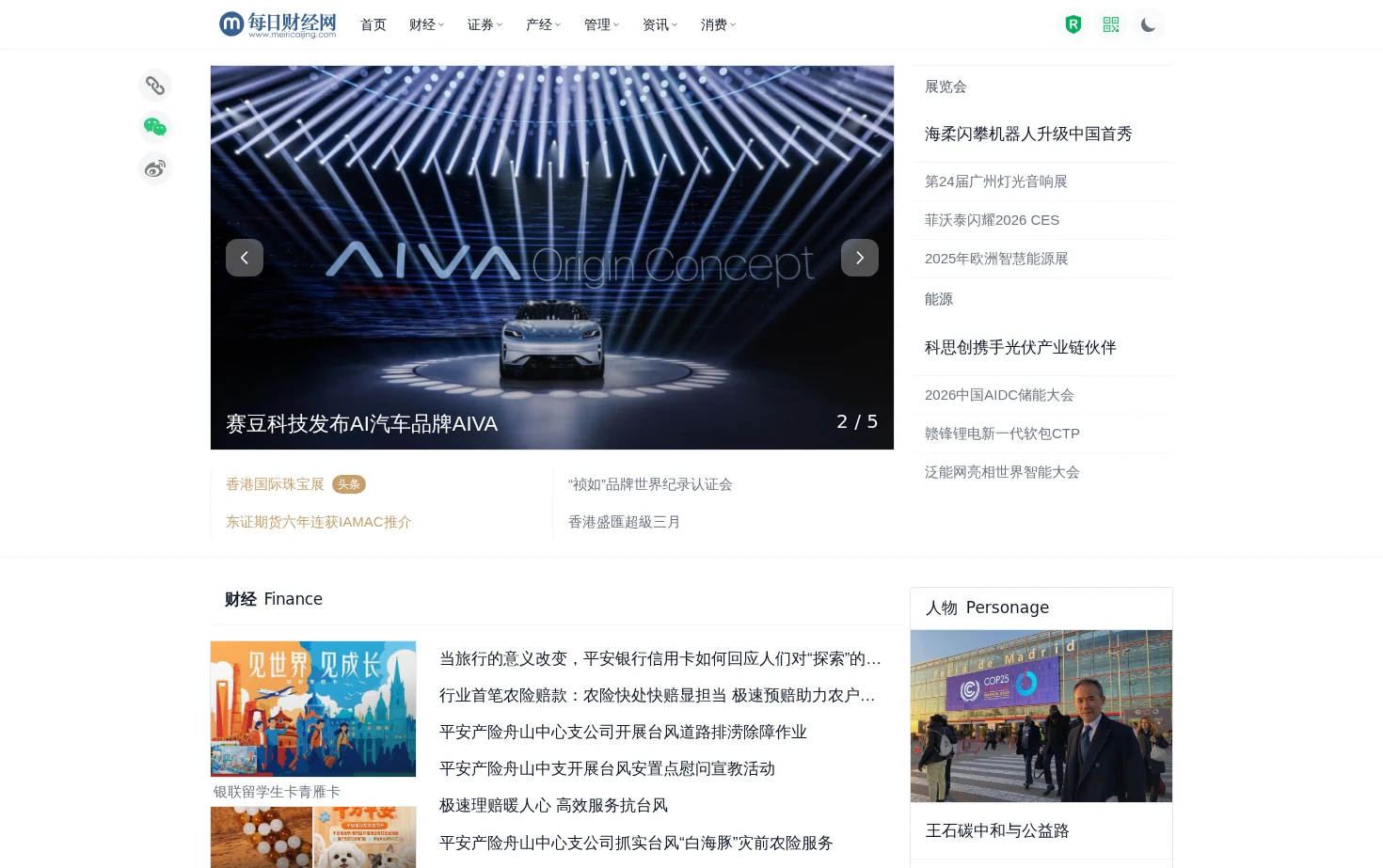
Task: Open 赣锋锂电新一代软包CTP article
Action: [x=1002, y=434]
